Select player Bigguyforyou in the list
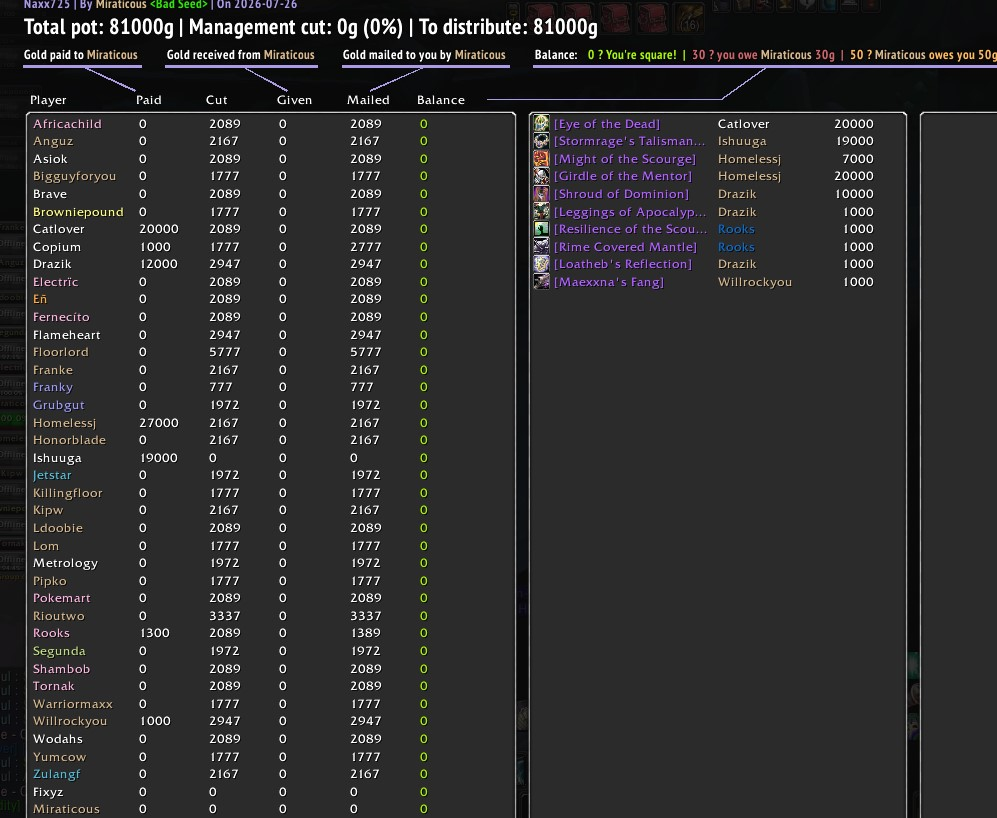The height and width of the screenshot is (818, 997). click(x=74, y=176)
